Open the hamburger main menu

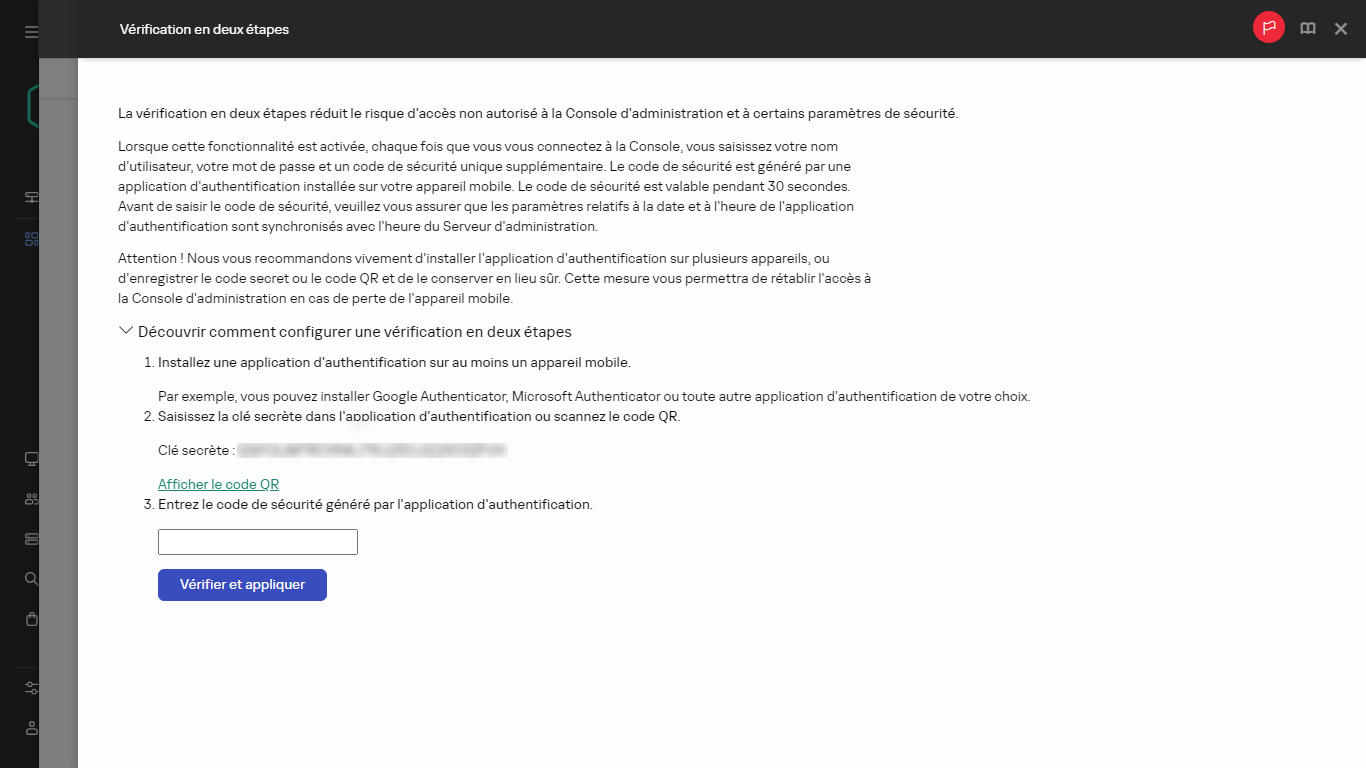(x=31, y=32)
